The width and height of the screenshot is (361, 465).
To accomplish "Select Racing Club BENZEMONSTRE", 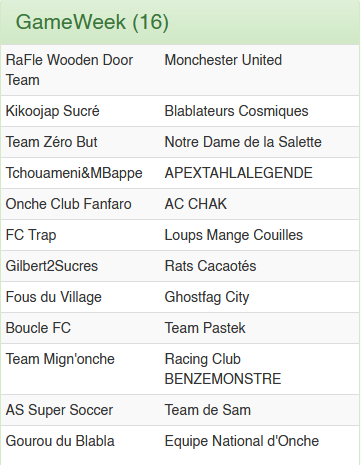I will [x=223, y=369].
